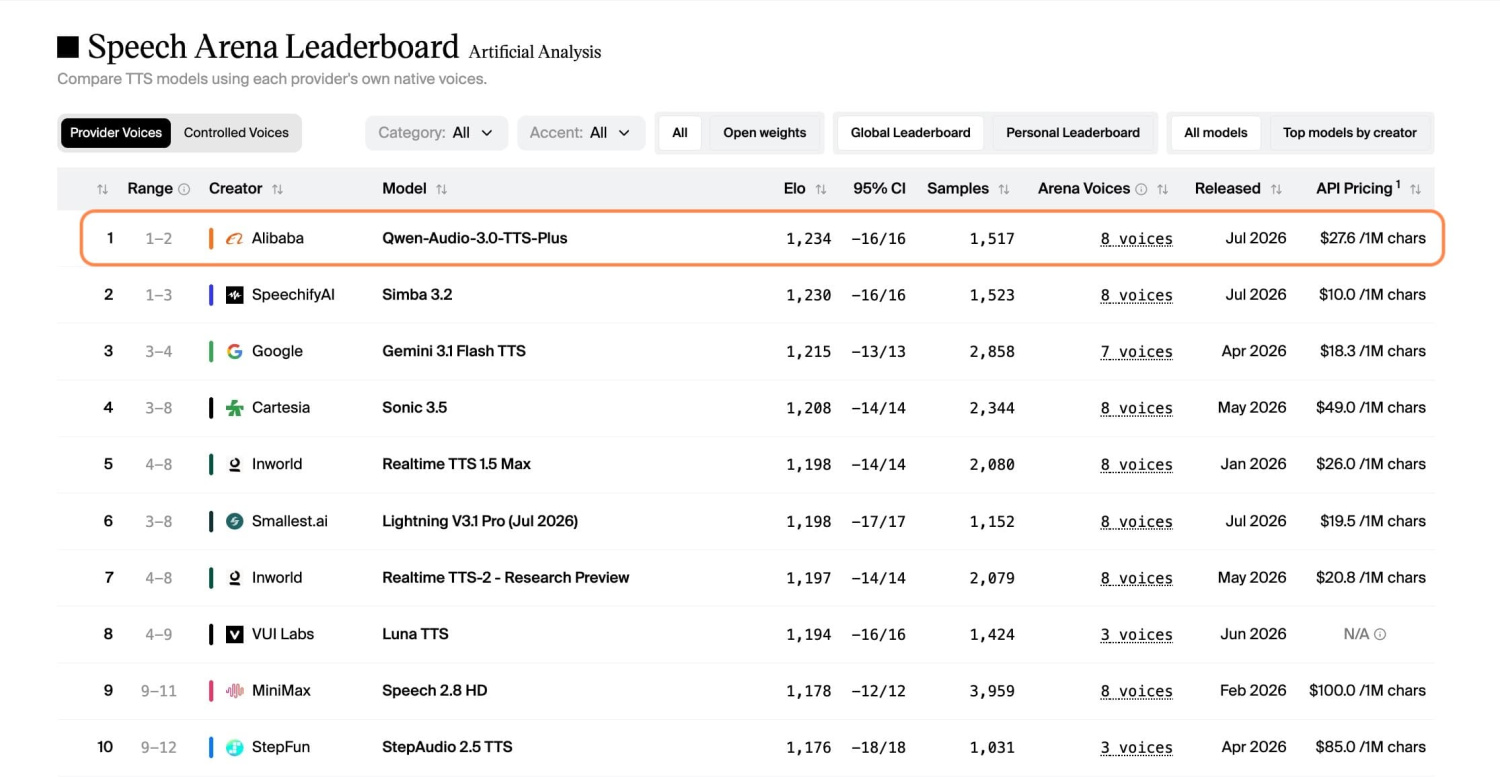
Task: Click the VUI Labs logo icon
Action: tap(235, 634)
